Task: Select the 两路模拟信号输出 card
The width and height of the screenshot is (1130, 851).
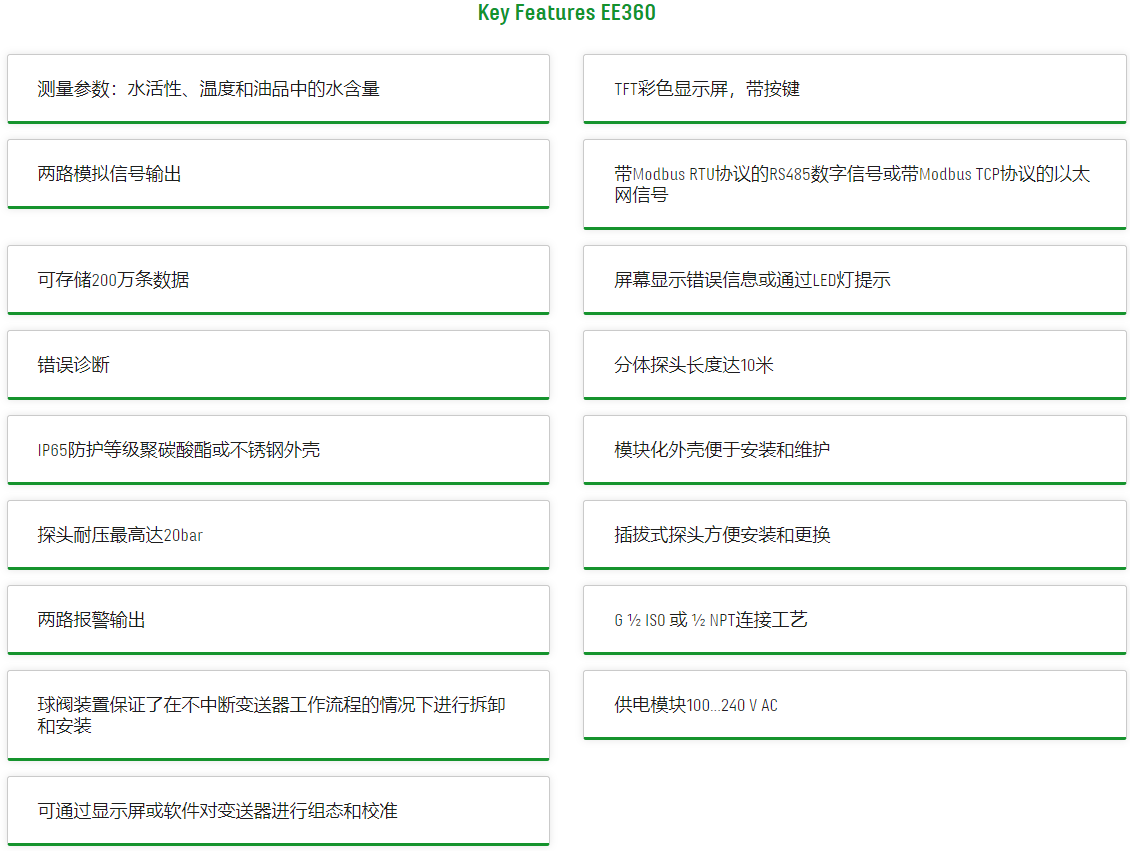Action: pyautogui.click(x=278, y=174)
